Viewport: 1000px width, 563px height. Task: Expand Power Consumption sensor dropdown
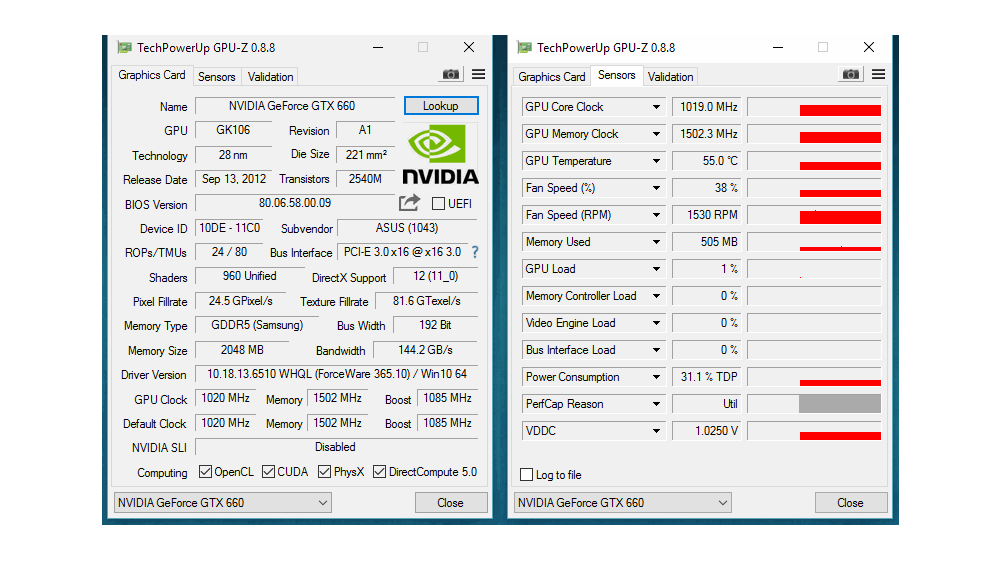pyautogui.click(x=656, y=377)
